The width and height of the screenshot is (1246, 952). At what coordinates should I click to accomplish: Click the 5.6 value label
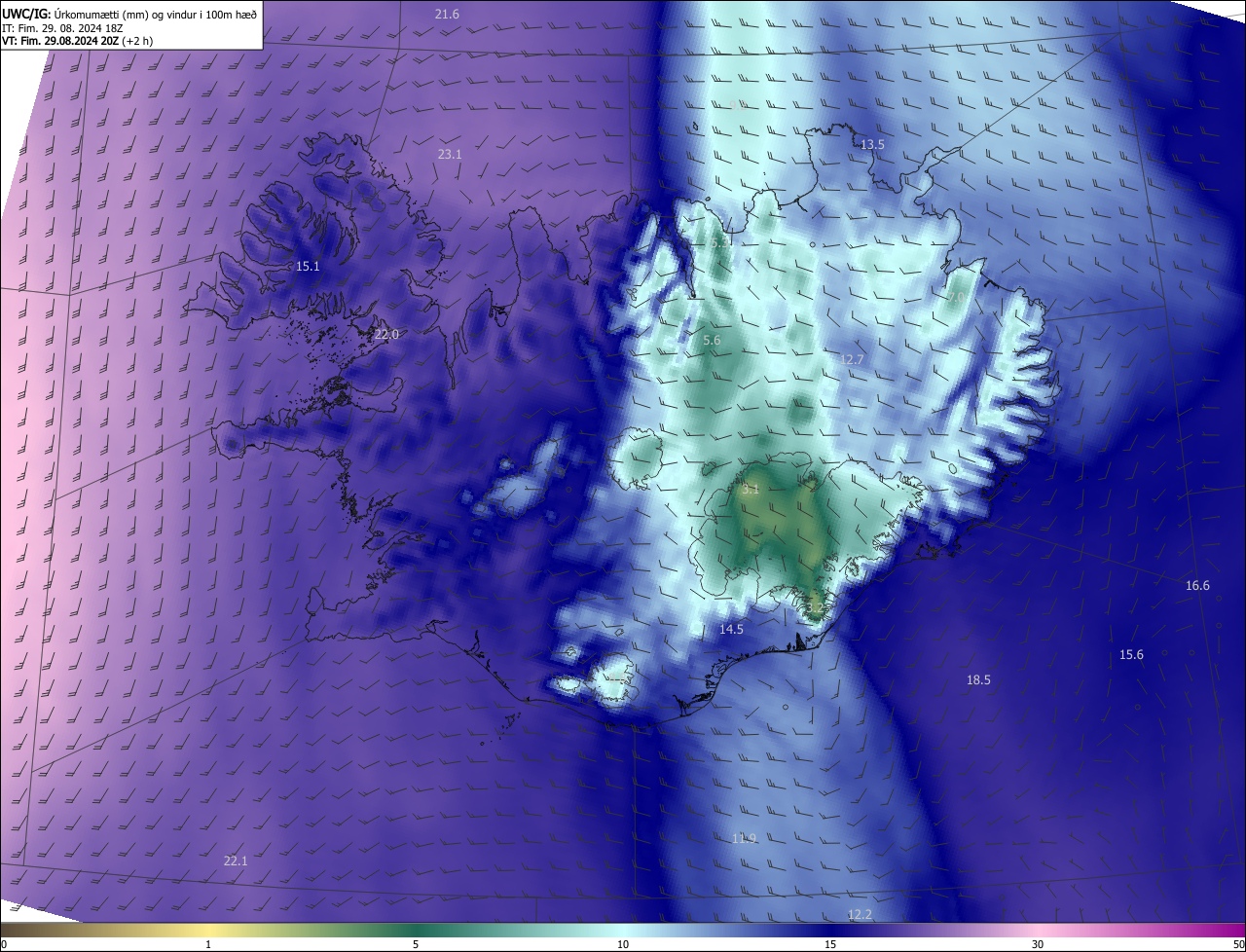712,341
